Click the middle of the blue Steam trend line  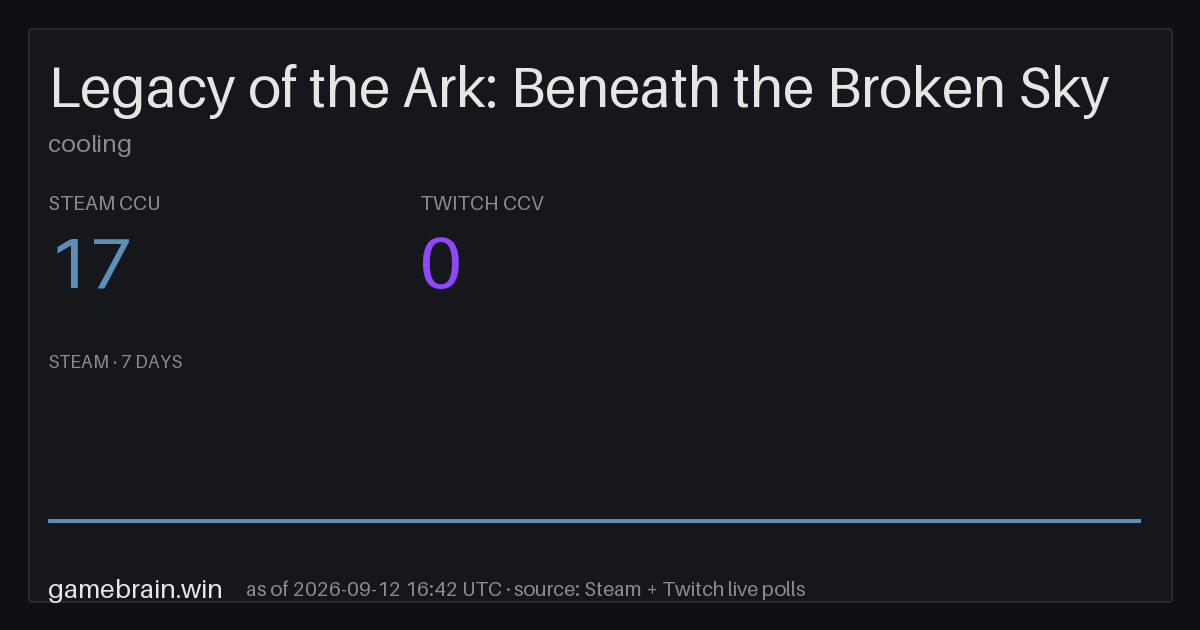pos(594,520)
